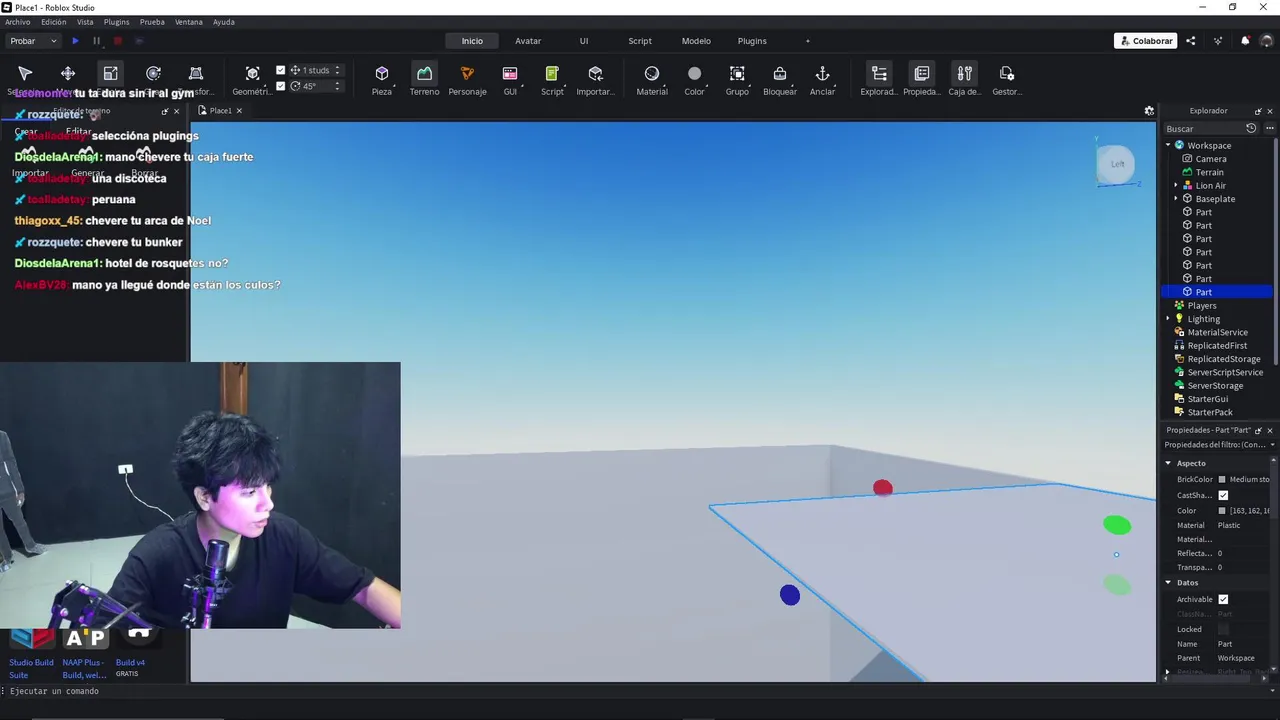Open the Archivo menu

pos(18,22)
